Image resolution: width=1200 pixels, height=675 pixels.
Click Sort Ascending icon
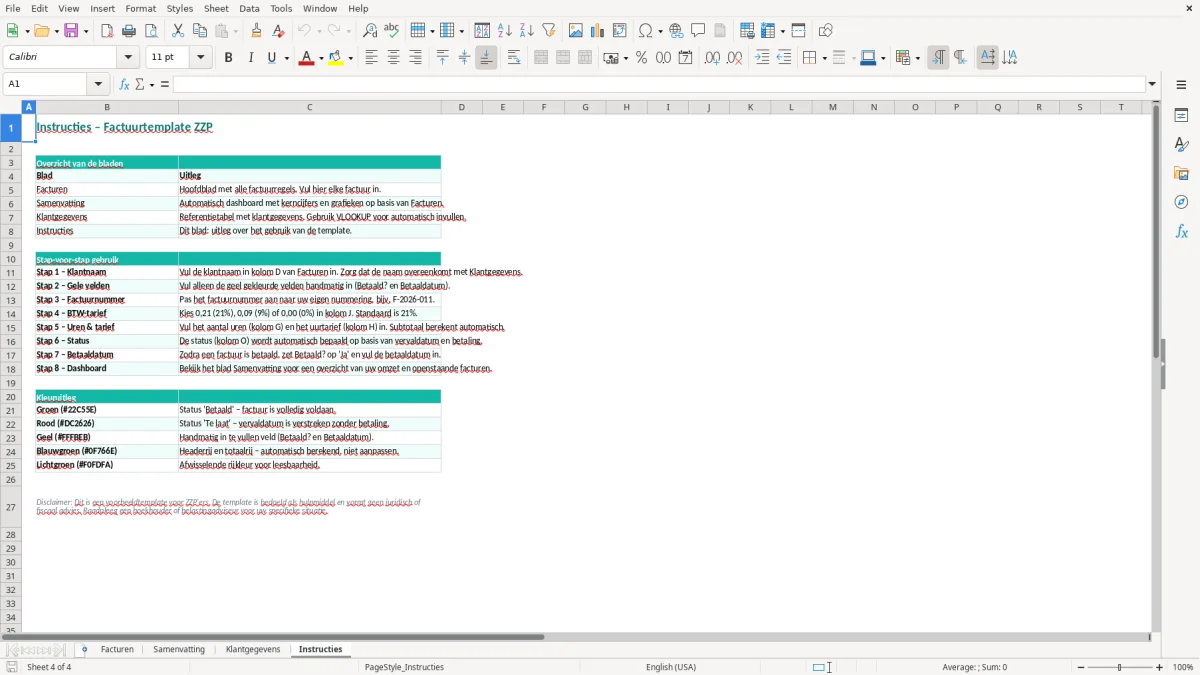[505, 31]
